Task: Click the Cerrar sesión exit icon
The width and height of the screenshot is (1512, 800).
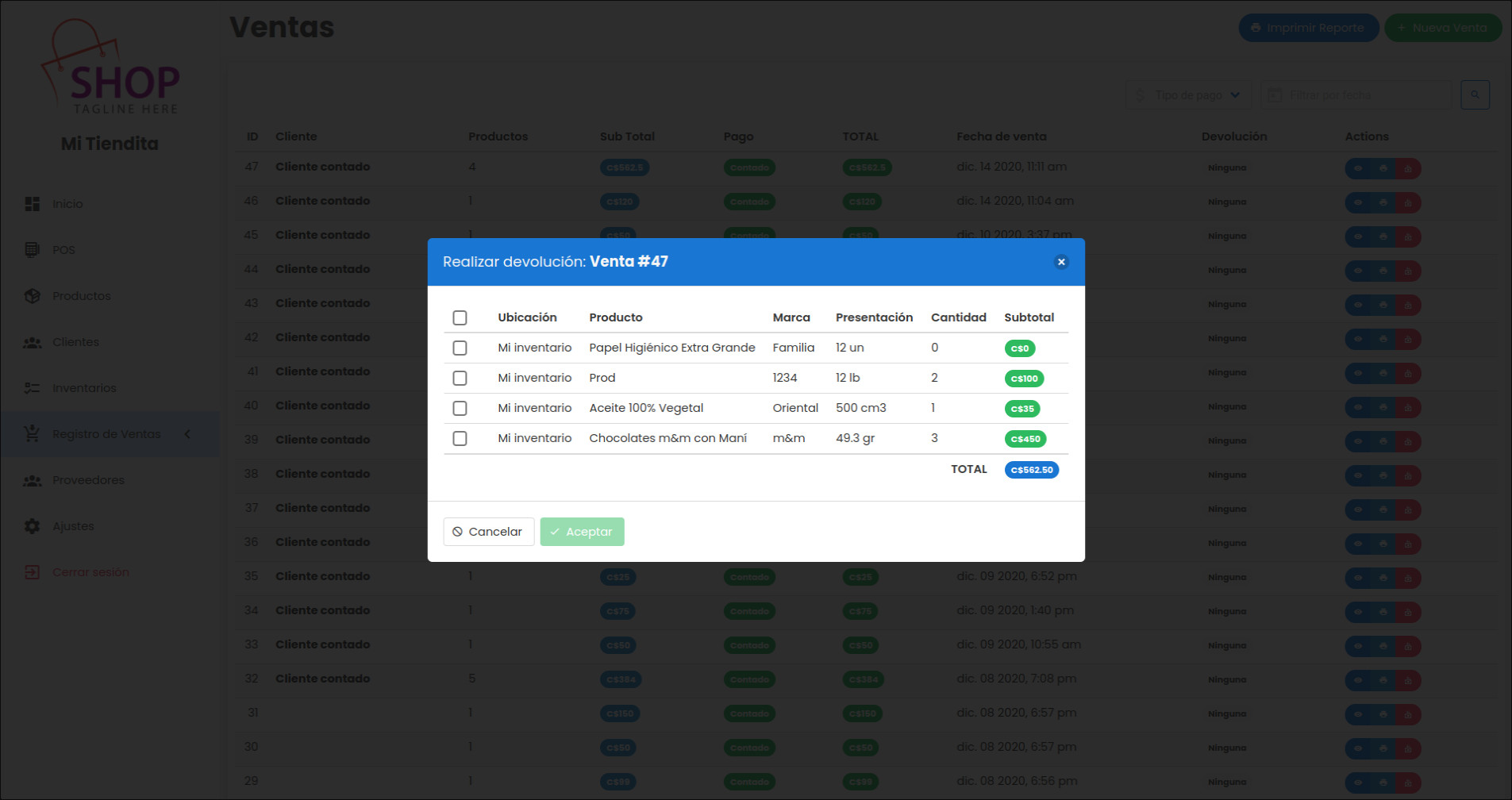Action: [x=32, y=572]
